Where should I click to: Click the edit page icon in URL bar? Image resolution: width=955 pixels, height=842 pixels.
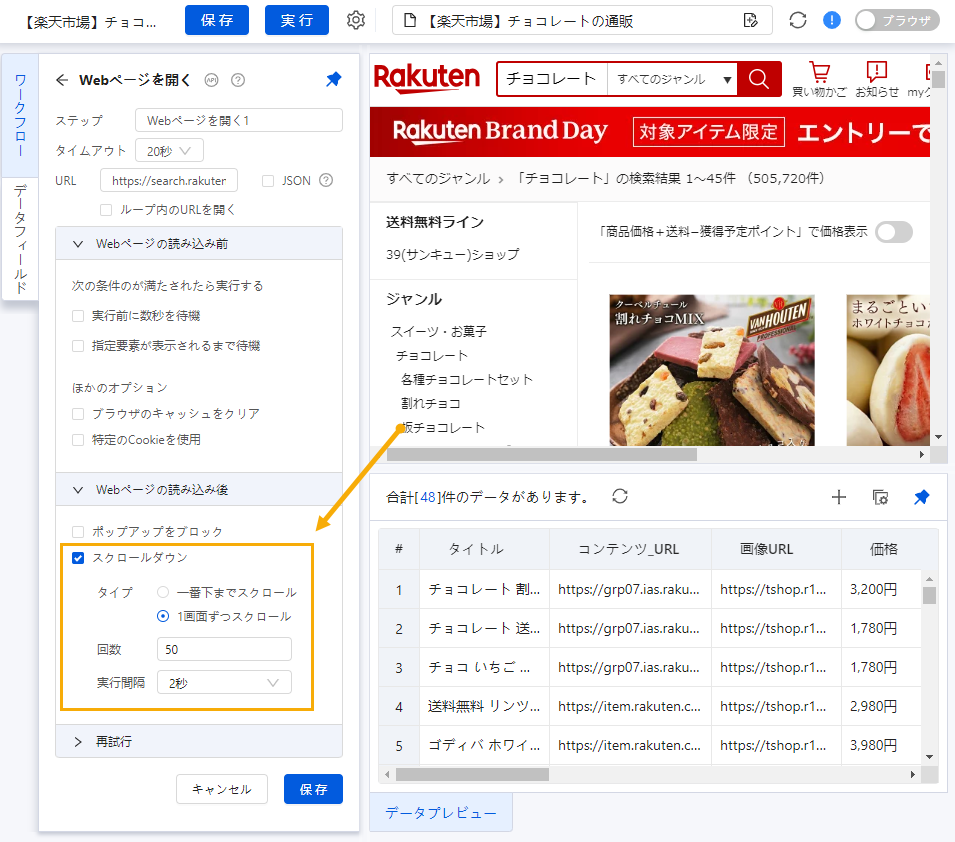[x=751, y=21]
